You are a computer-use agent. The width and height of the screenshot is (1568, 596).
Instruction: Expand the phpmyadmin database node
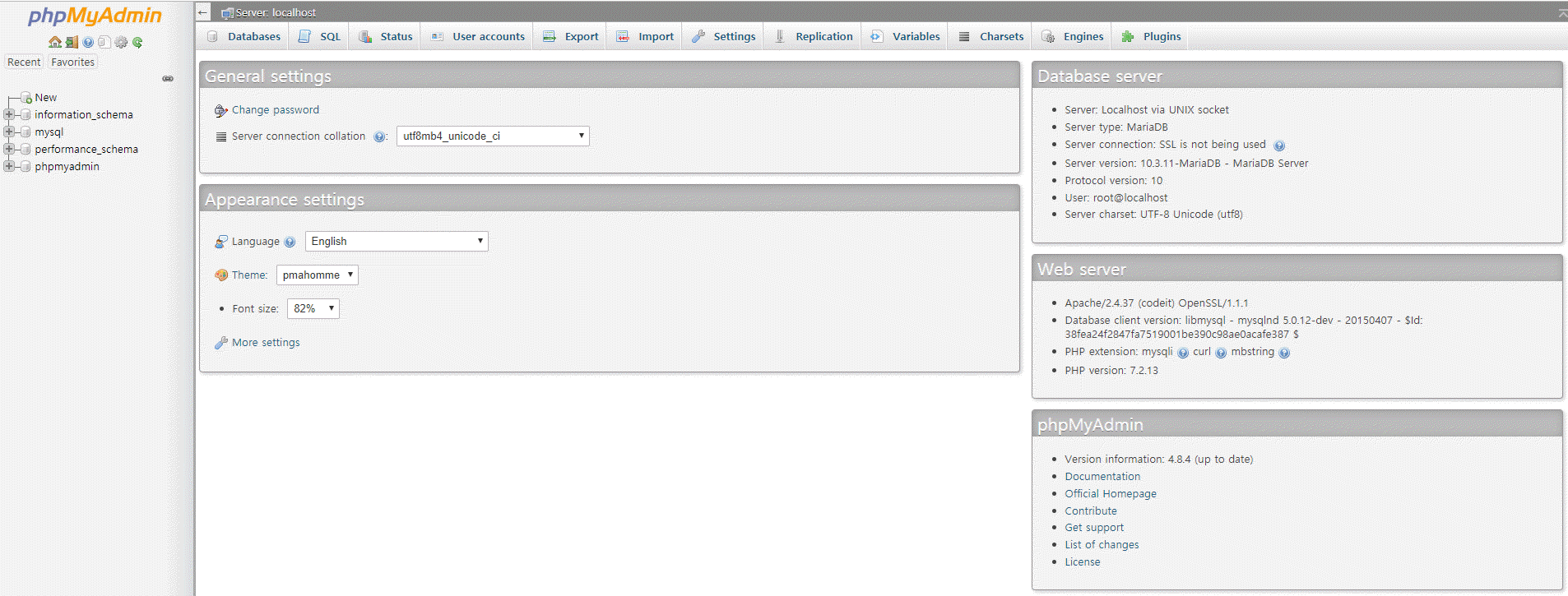coord(9,167)
